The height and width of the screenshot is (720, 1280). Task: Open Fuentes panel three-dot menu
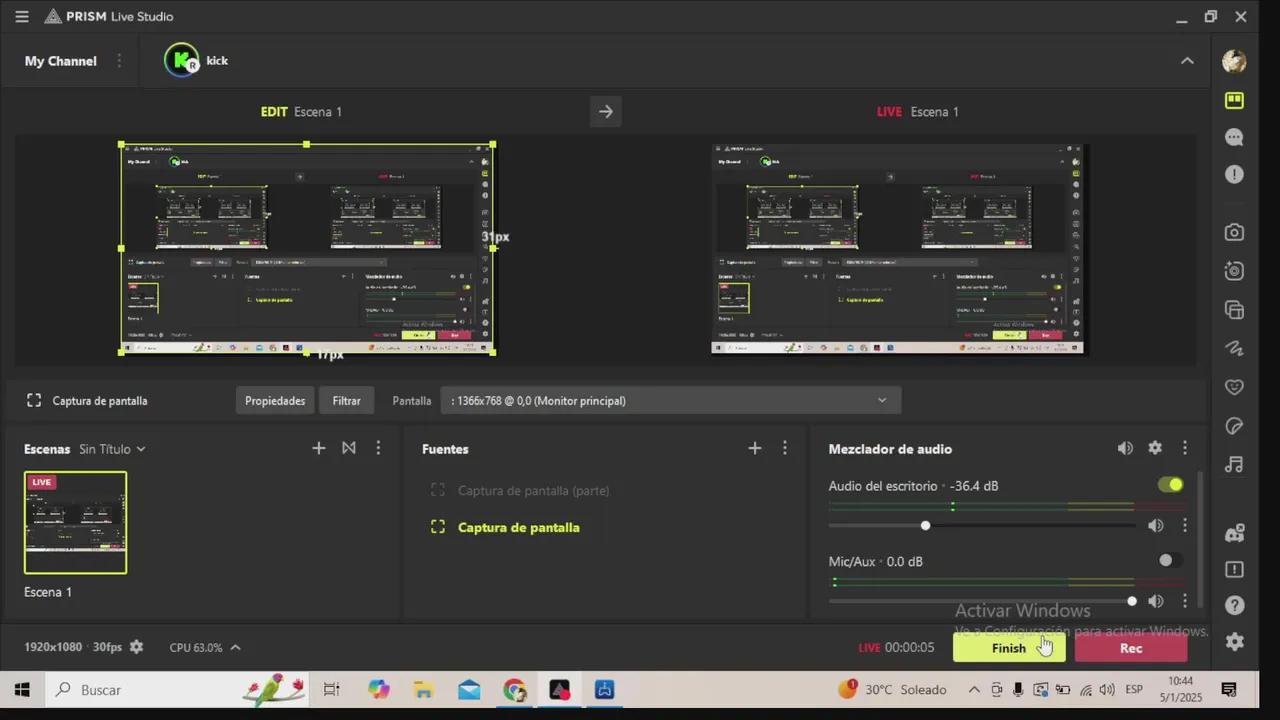(785, 448)
